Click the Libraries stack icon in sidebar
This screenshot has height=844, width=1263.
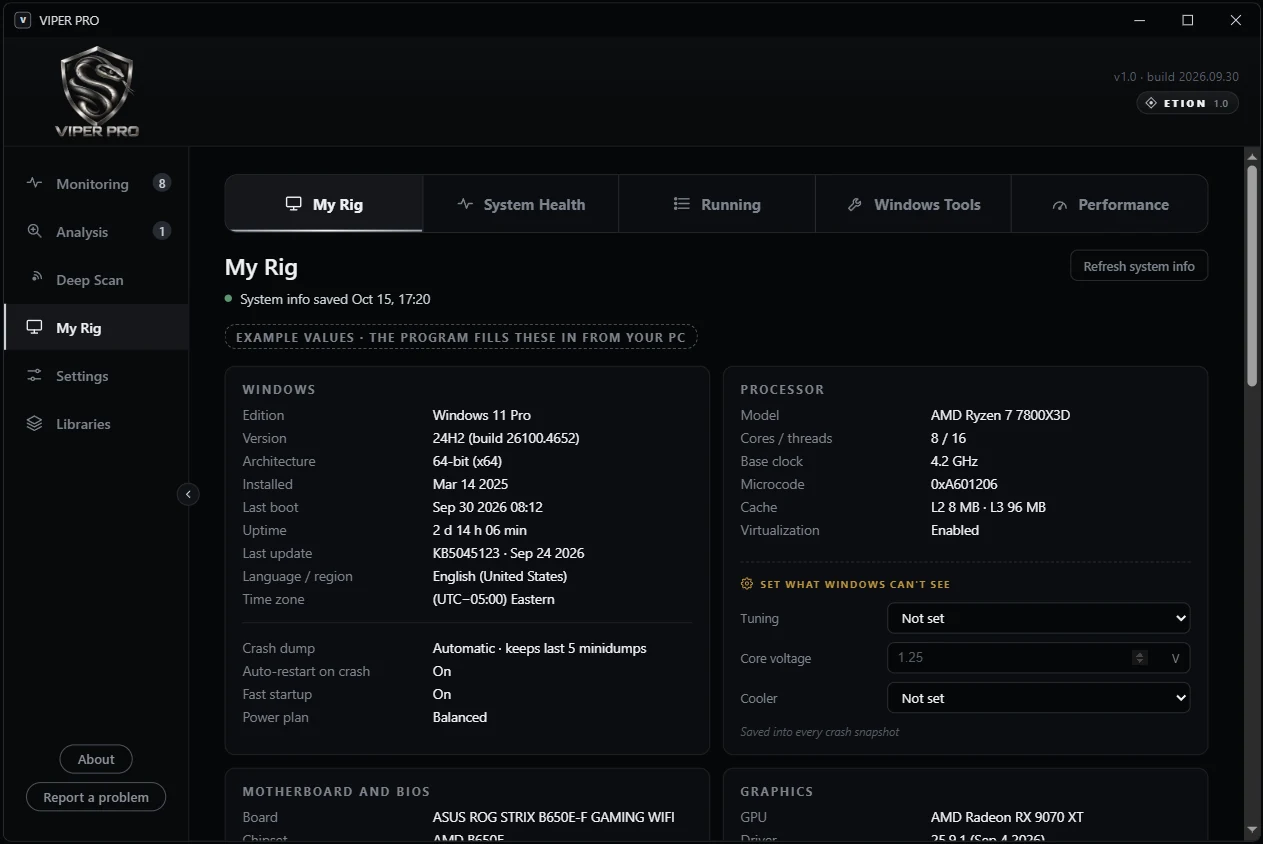point(35,423)
